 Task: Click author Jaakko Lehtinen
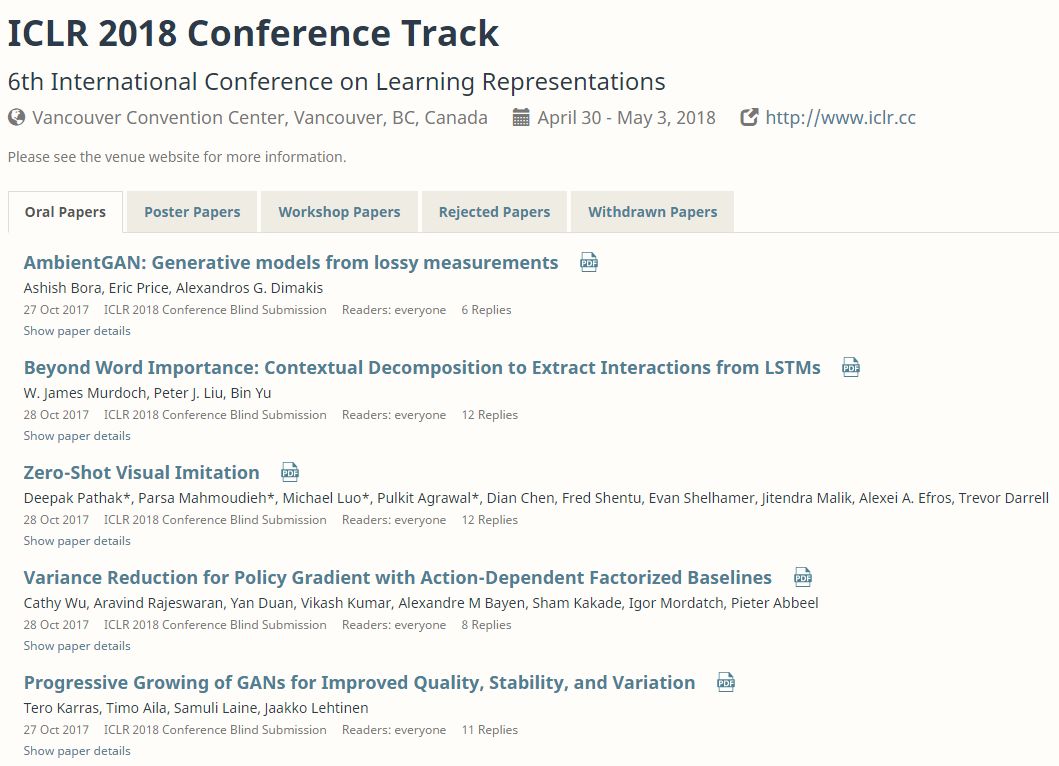pos(317,708)
